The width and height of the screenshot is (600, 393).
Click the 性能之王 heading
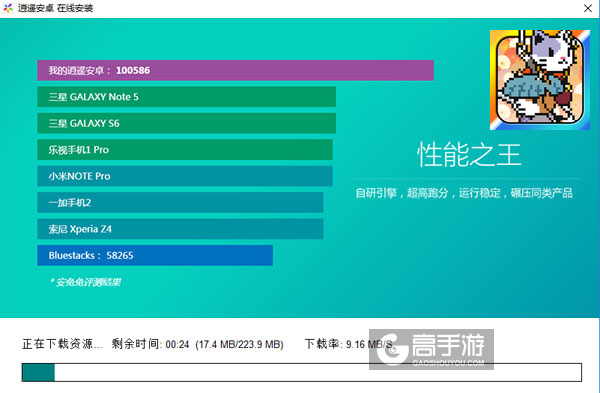coord(469,155)
